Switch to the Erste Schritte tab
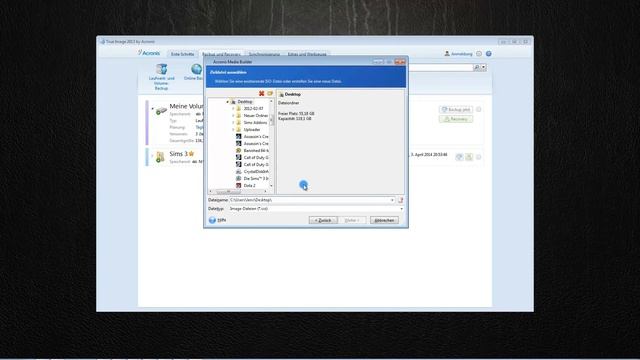Screen dimensions: 640x360 pyautogui.click(x=182, y=54)
